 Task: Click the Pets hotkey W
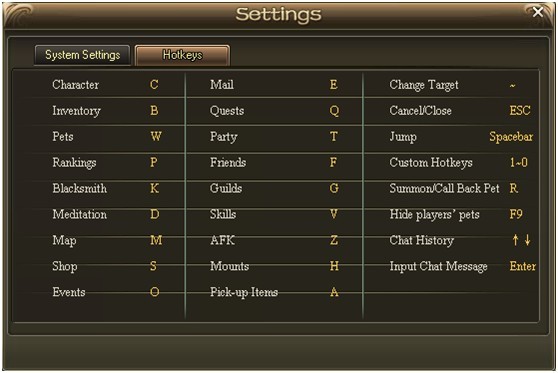(156, 136)
